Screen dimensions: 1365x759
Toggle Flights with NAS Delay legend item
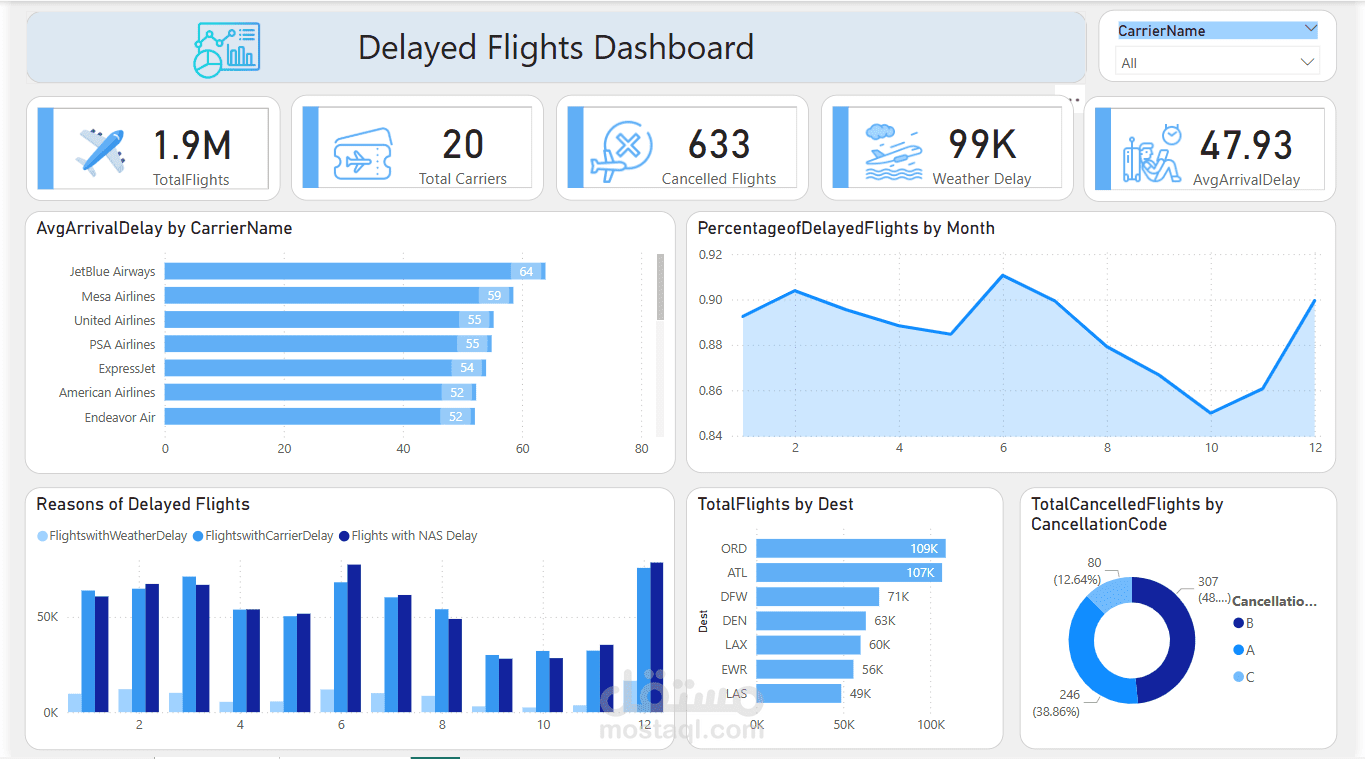408,536
